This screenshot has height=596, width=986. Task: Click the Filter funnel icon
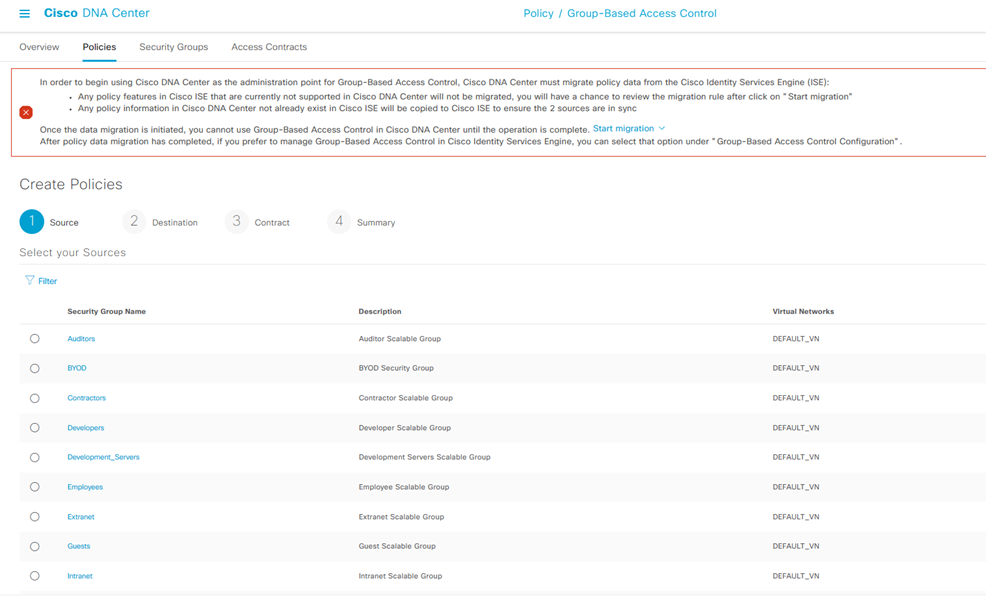(30, 281)
